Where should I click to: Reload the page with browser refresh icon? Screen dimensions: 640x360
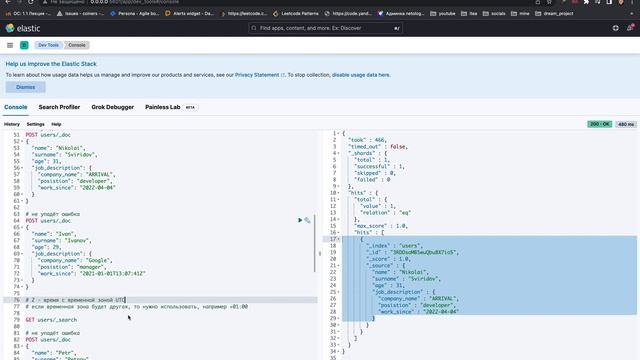click(31, 2)
